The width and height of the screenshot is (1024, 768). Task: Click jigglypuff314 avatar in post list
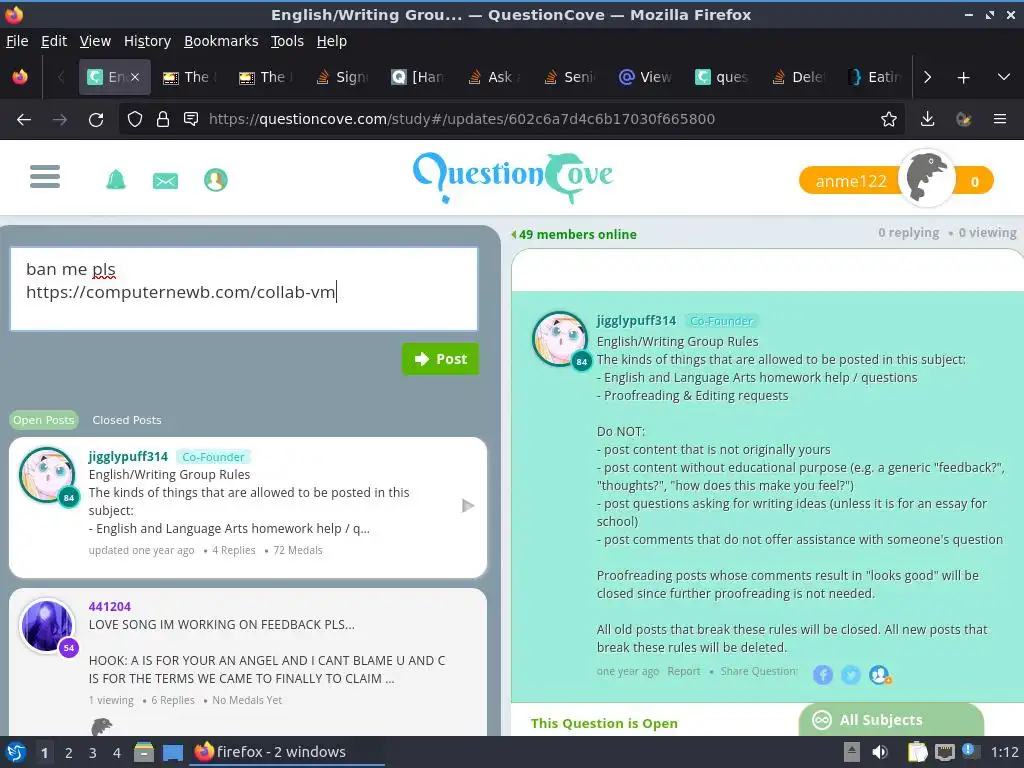[x=47, y=475]
